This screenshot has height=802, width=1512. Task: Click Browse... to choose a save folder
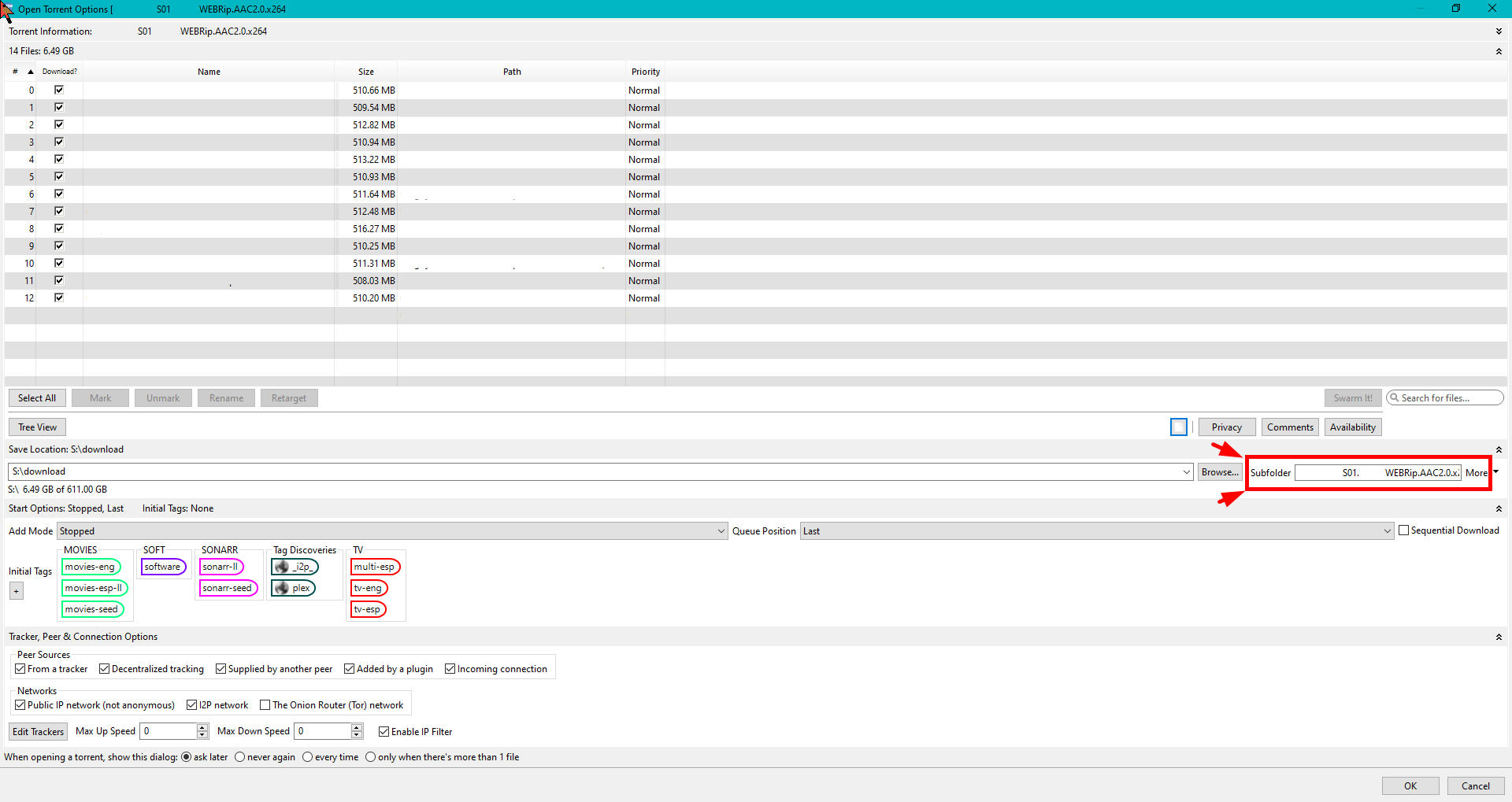[x=1220, y=472]
